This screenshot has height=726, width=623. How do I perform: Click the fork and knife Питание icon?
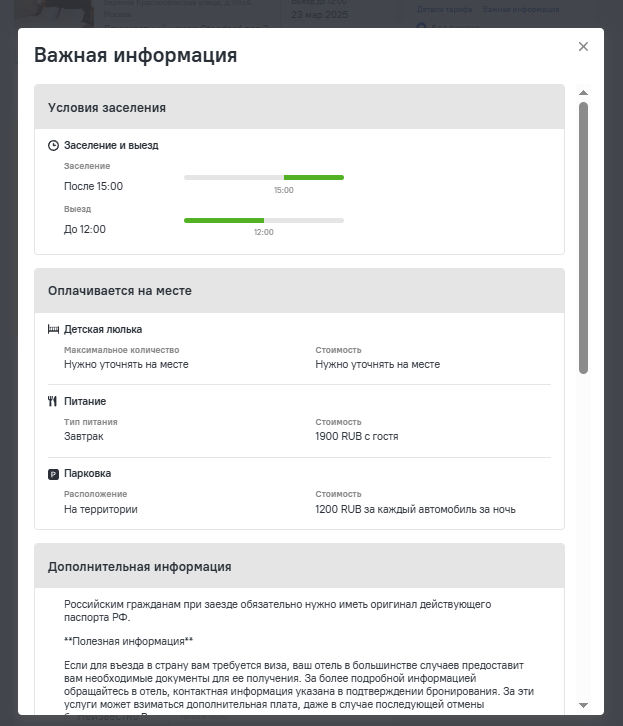pyautogui.click(x=52, y=401)
